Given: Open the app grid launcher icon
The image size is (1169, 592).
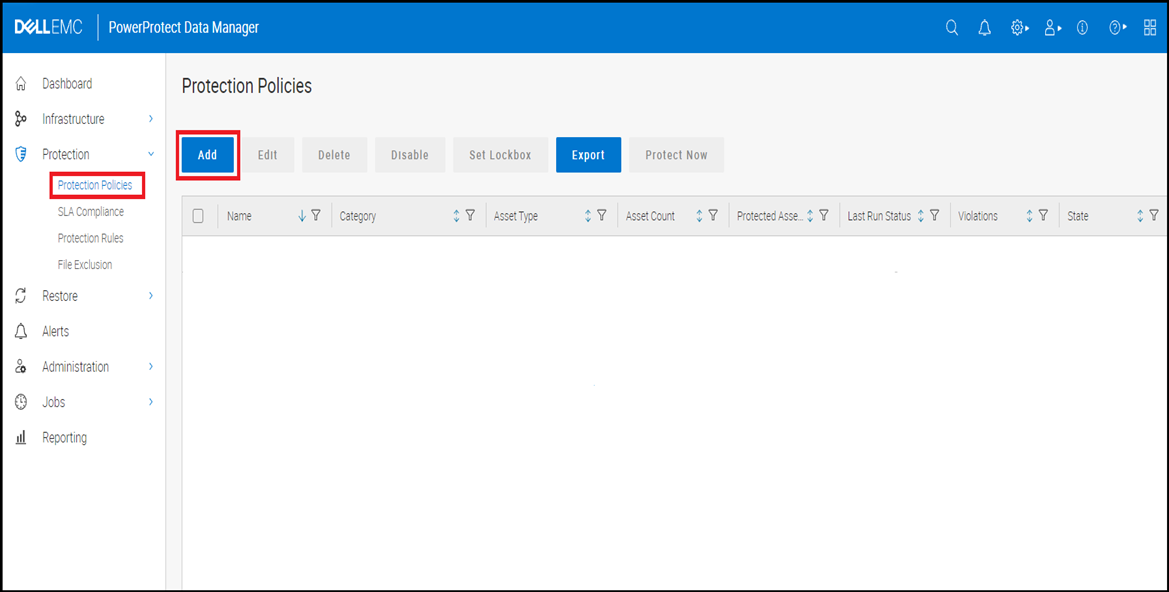Looking at the screenshot, I should 1150,28.
